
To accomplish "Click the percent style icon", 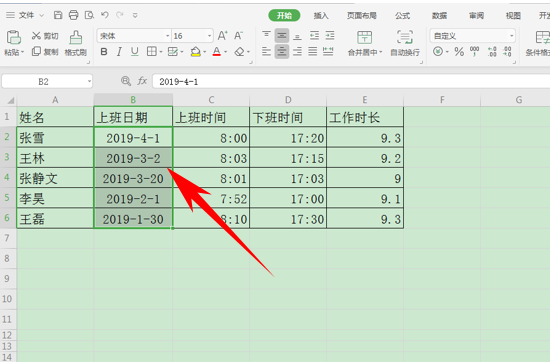I will 459,52.
